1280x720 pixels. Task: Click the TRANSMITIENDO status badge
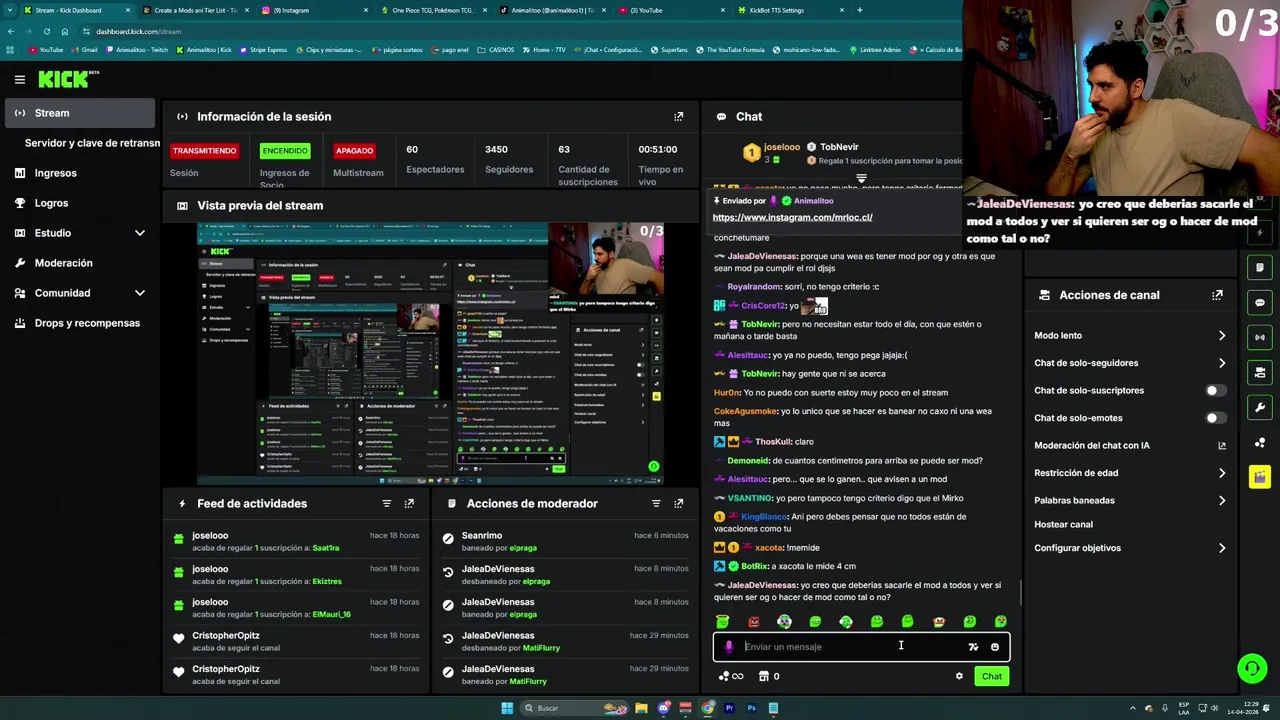click(204, 151)
